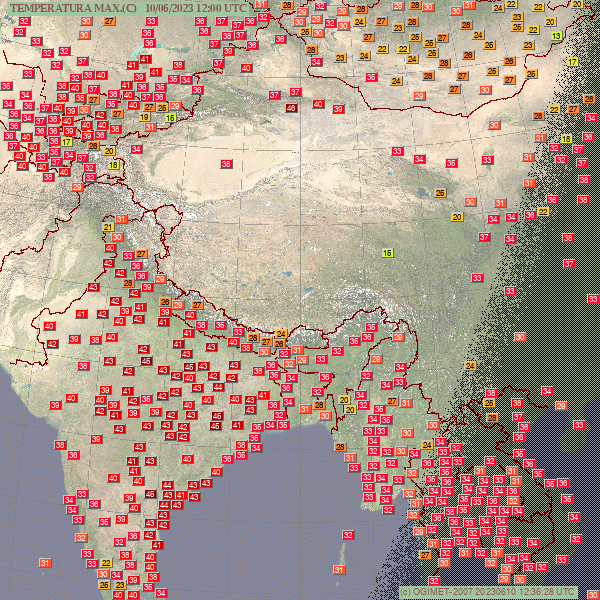Click the 25 label beside Qinghai Lake
Viewport: 600px width, 600px height.
(x=440, y=193)
